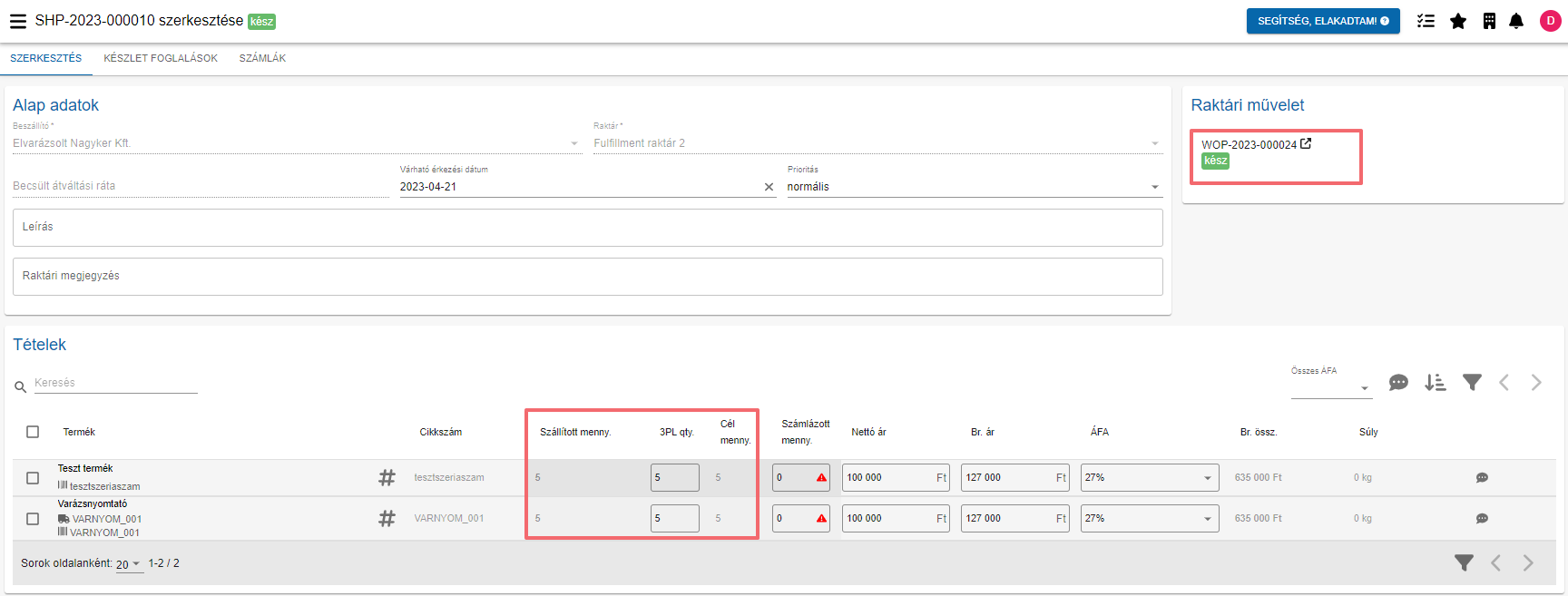Click the Varázsnyomtató product name

click(93, 503)
